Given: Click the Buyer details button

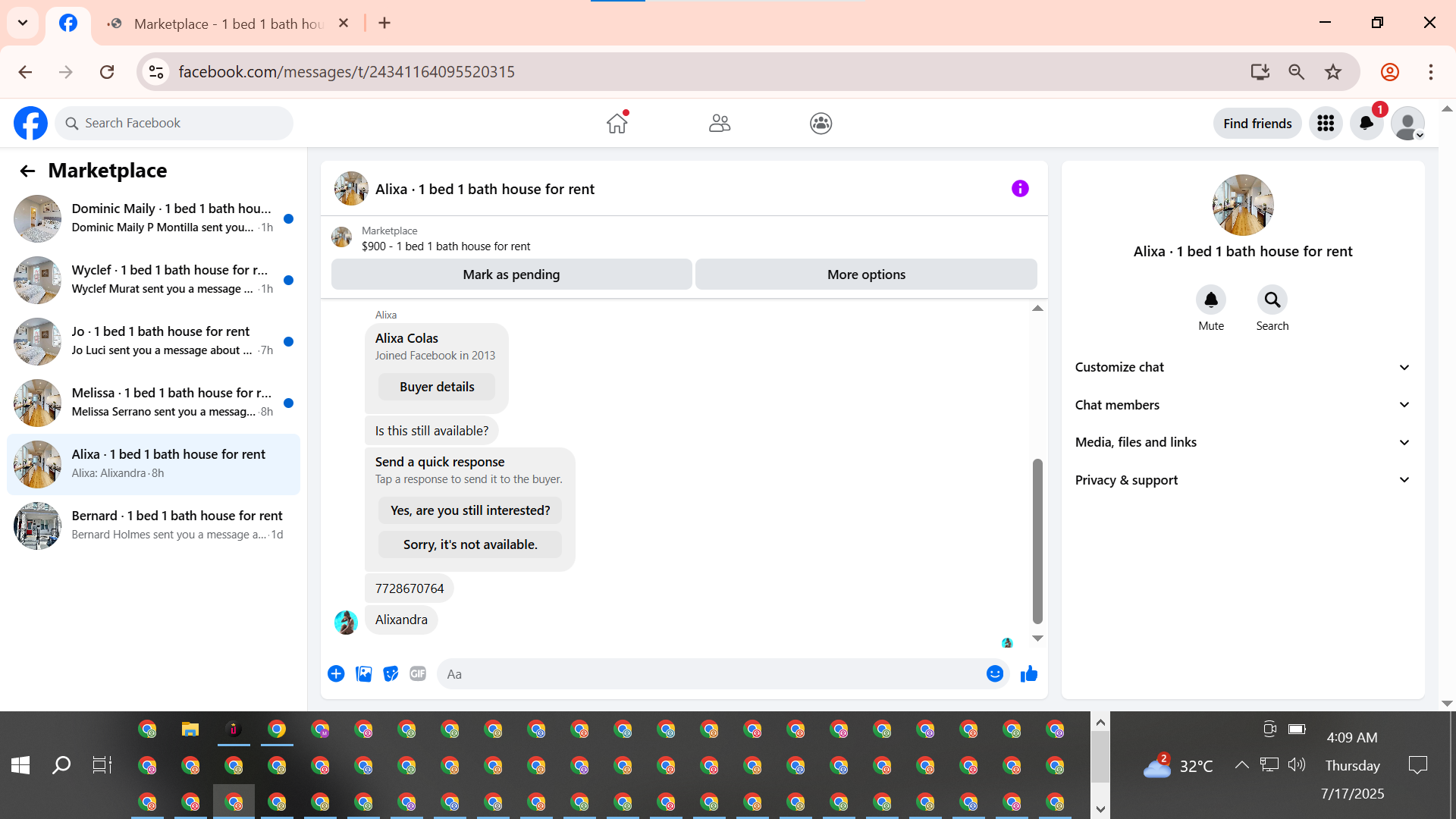Looking at the screenshot, I should pos(437,387).
